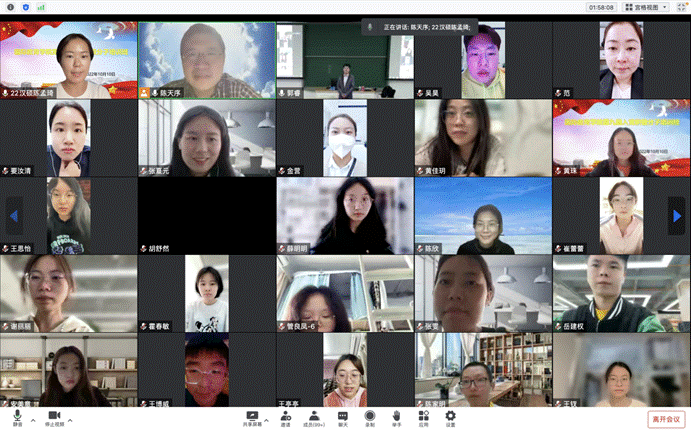691x432 pixels.
Task: Toggle recording with the 录制 button
Action: pos(370,417)
